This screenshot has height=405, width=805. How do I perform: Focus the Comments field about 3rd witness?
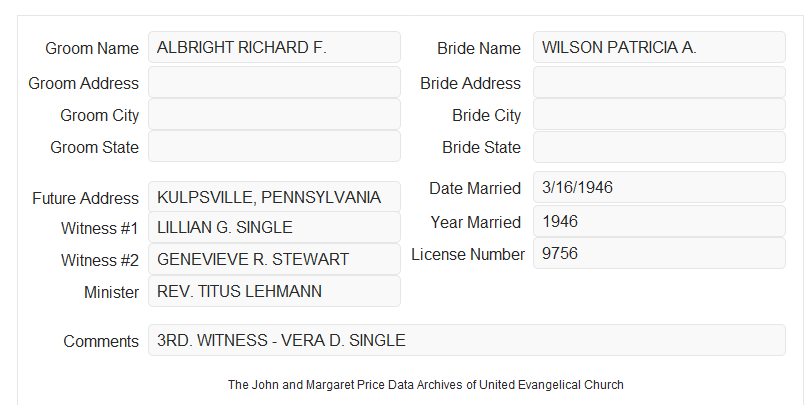(x=467, y=340)
